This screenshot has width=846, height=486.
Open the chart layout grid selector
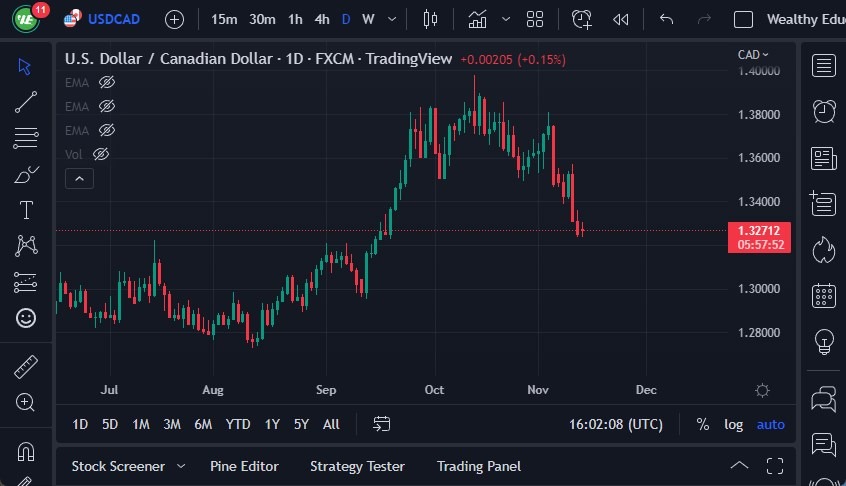[x=535, y=19]
